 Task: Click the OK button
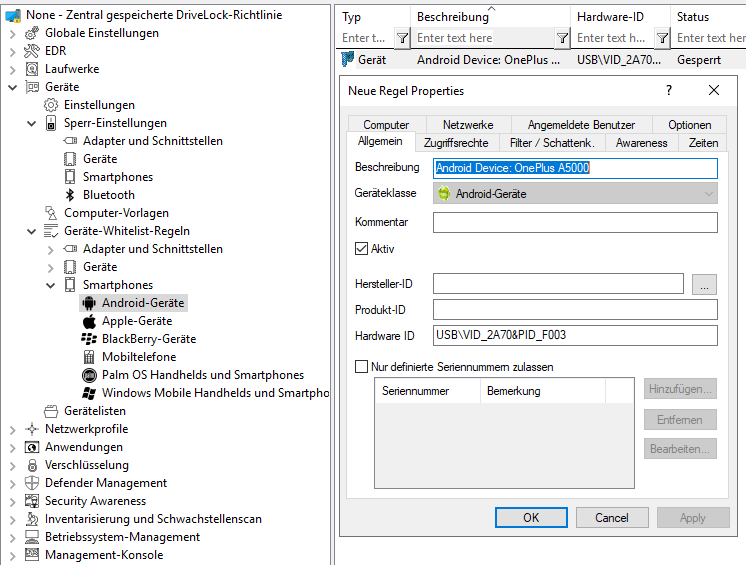pyautogui.click(x=531, y=517)
